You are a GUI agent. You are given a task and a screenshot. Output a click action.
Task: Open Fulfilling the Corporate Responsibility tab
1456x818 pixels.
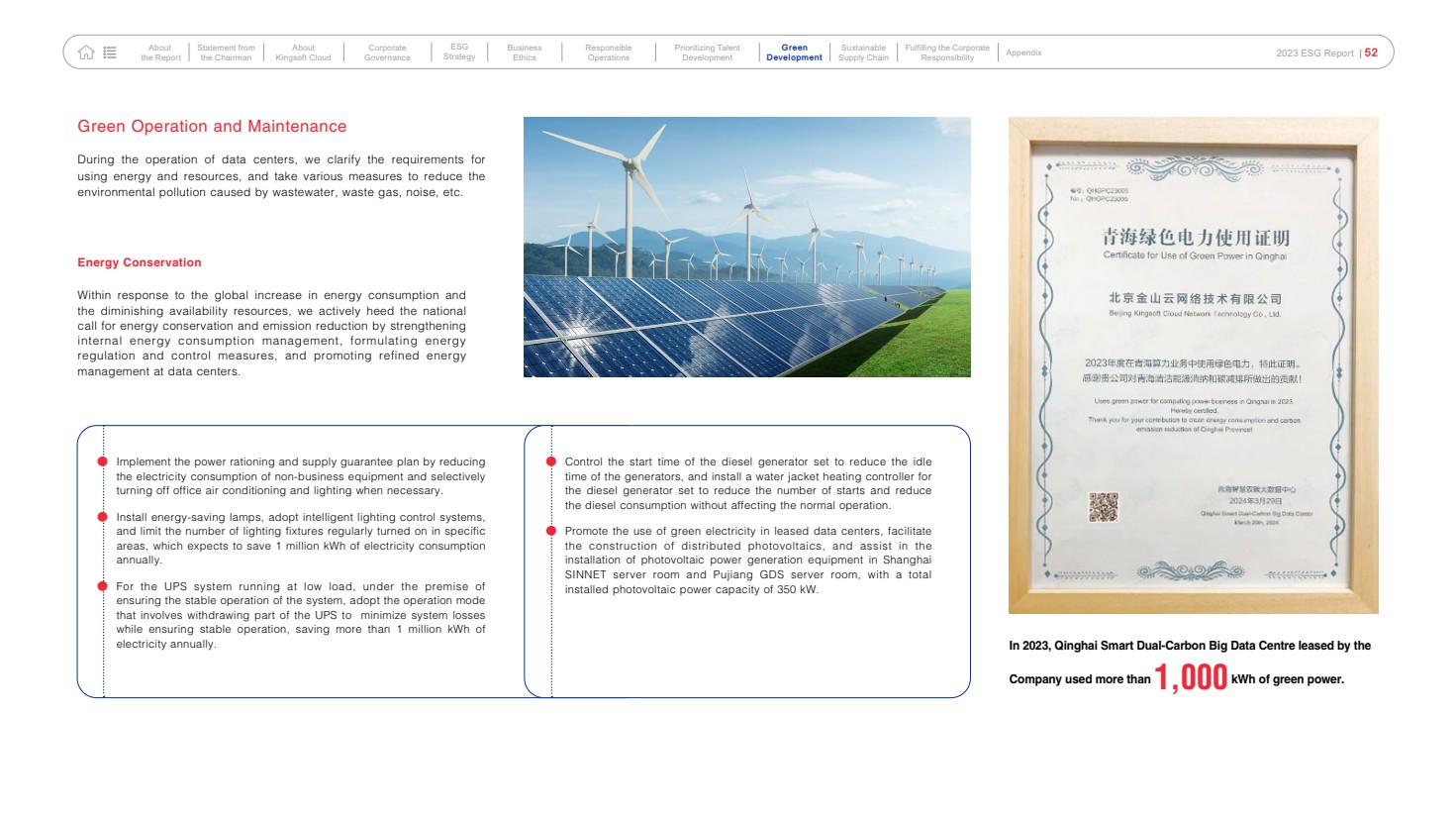pyautogui.click(x=947, y=52)
